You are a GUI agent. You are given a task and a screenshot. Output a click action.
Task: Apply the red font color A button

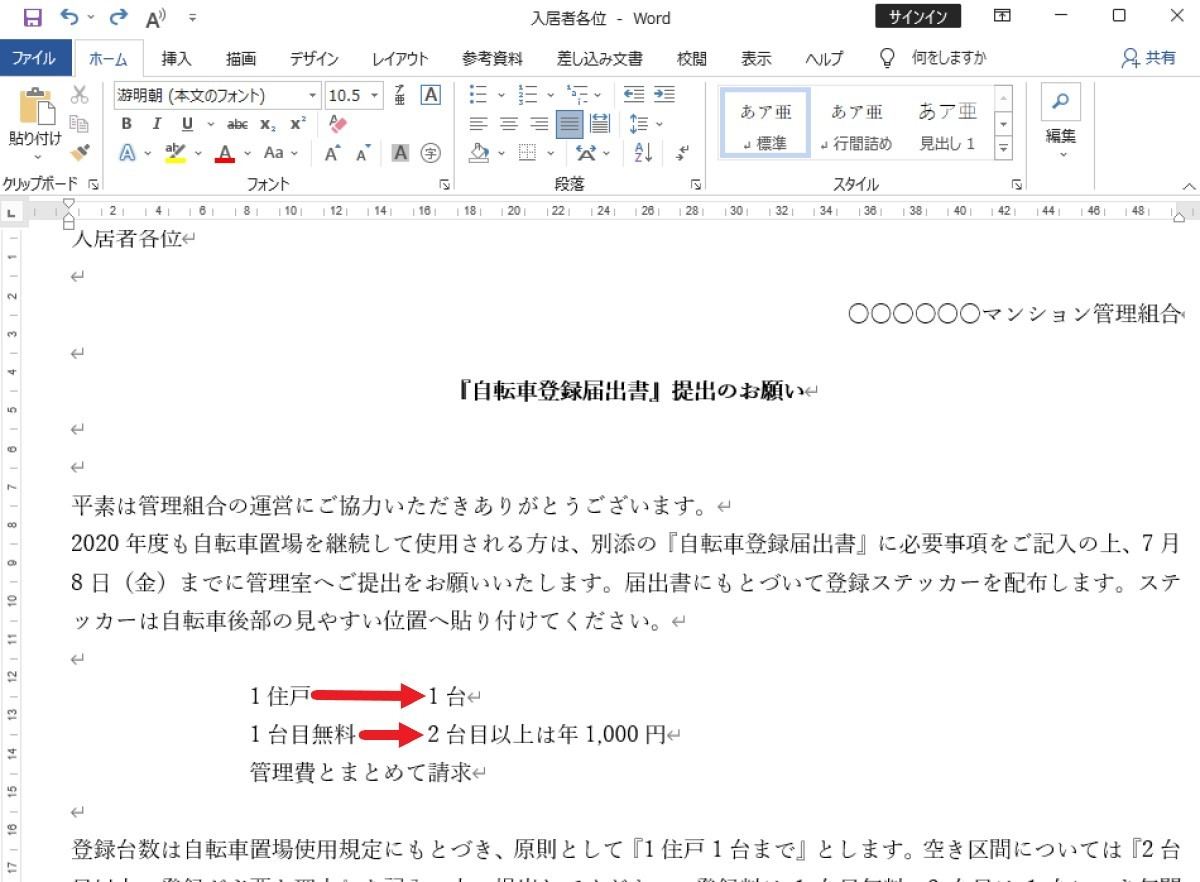tap(225, 153)
